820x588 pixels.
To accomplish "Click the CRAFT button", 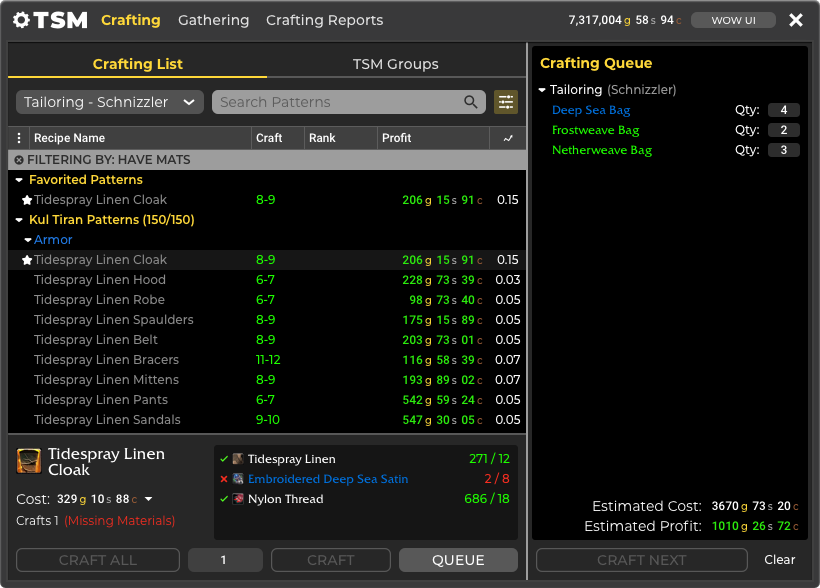I will 331,560.
